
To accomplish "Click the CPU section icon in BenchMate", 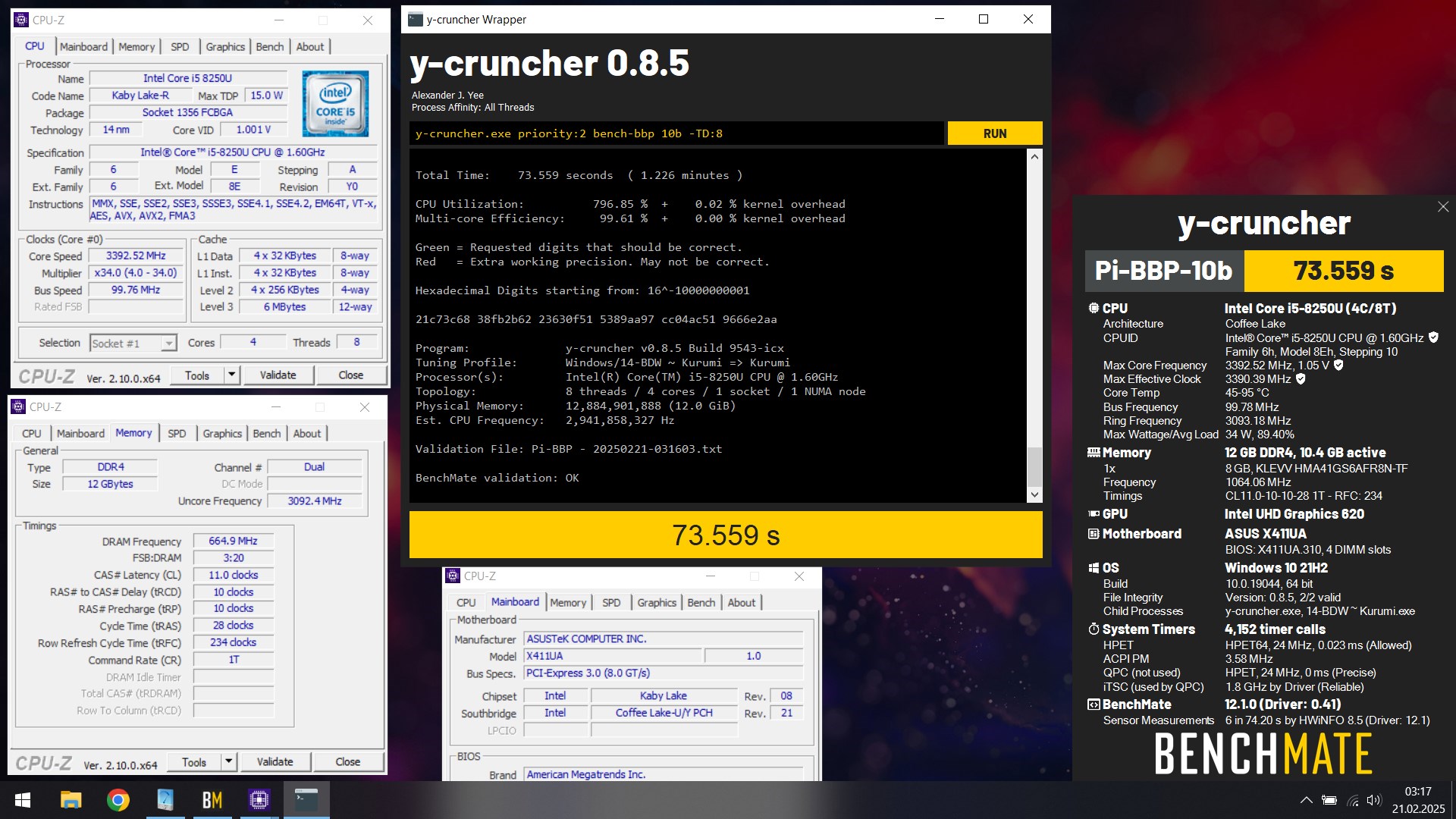I will (x=1094, y=309).
